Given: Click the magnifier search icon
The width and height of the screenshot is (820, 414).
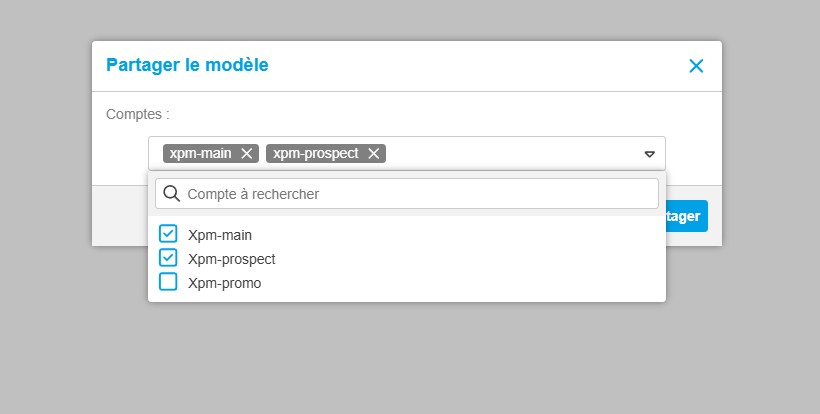Looking at the screenshot, I should coord(171,193).
